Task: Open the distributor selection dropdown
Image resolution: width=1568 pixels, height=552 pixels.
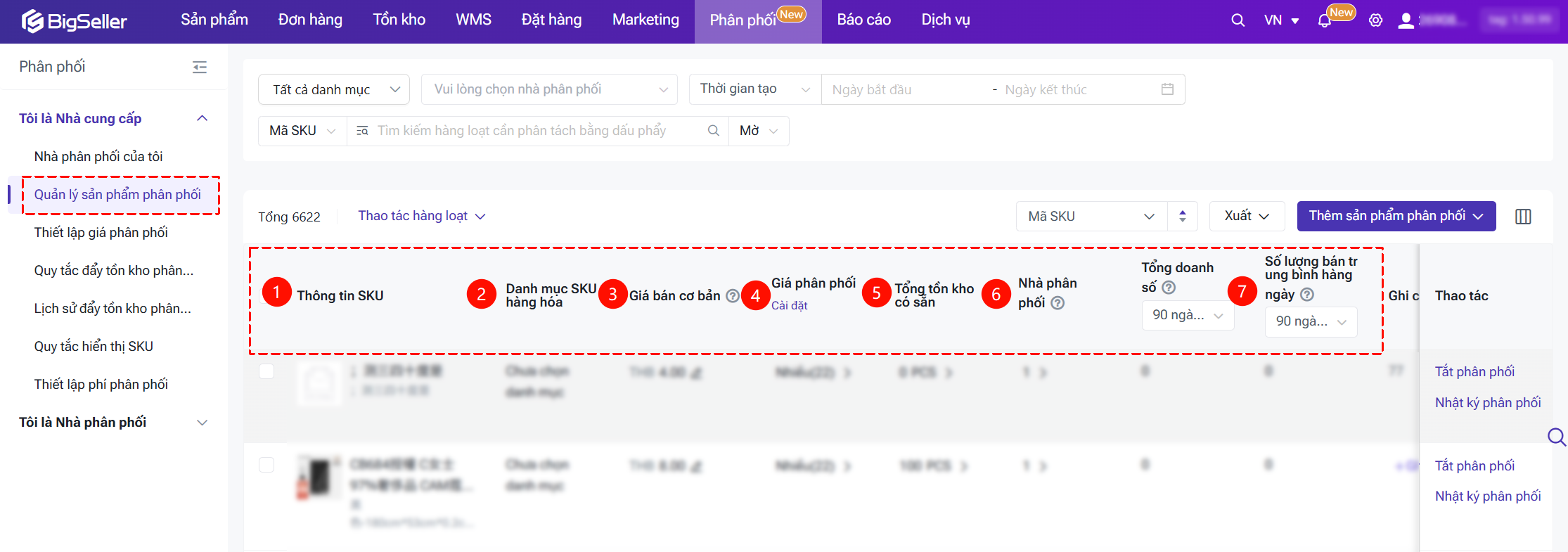Action: point(549,89)
